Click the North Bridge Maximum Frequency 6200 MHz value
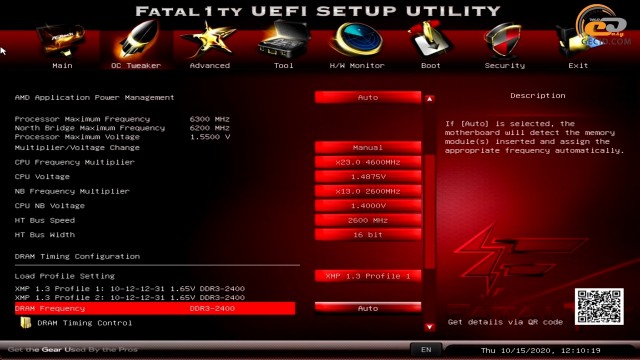Viewport: 640px width, 360px height. [x=209, y=128]
